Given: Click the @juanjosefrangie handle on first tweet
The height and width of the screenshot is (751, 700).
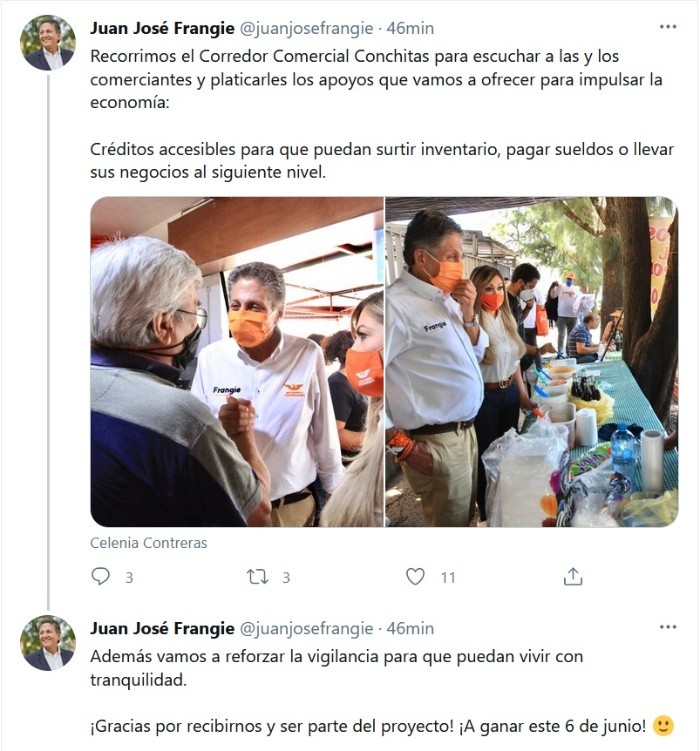Looking at the screenshot, I should (306, 28).
